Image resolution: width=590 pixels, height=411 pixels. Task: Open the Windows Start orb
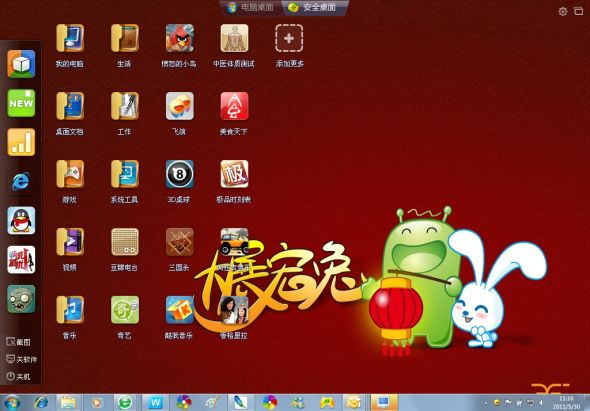click(x=12, y=403)
